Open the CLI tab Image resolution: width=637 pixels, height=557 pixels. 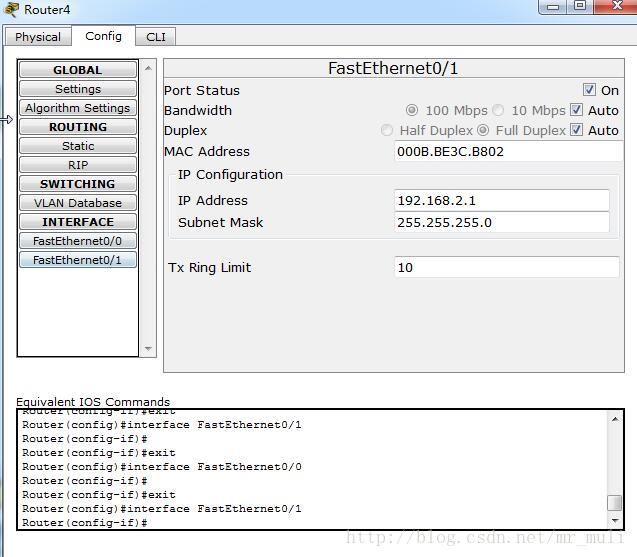(156, 37)
